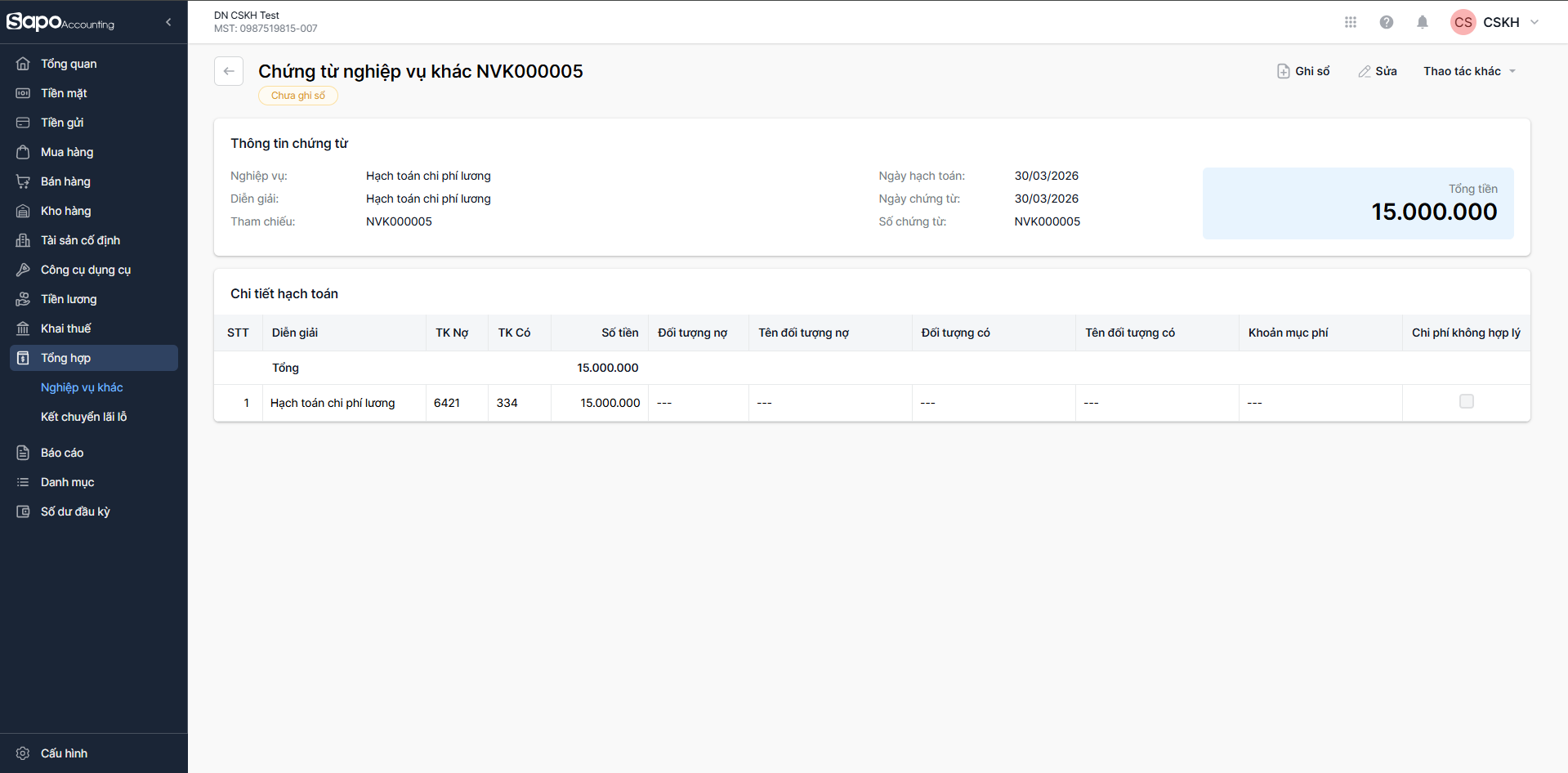The image size is (1568, 773).
Task: Click the Cấu hình gear icon
Action: point(23,753)
